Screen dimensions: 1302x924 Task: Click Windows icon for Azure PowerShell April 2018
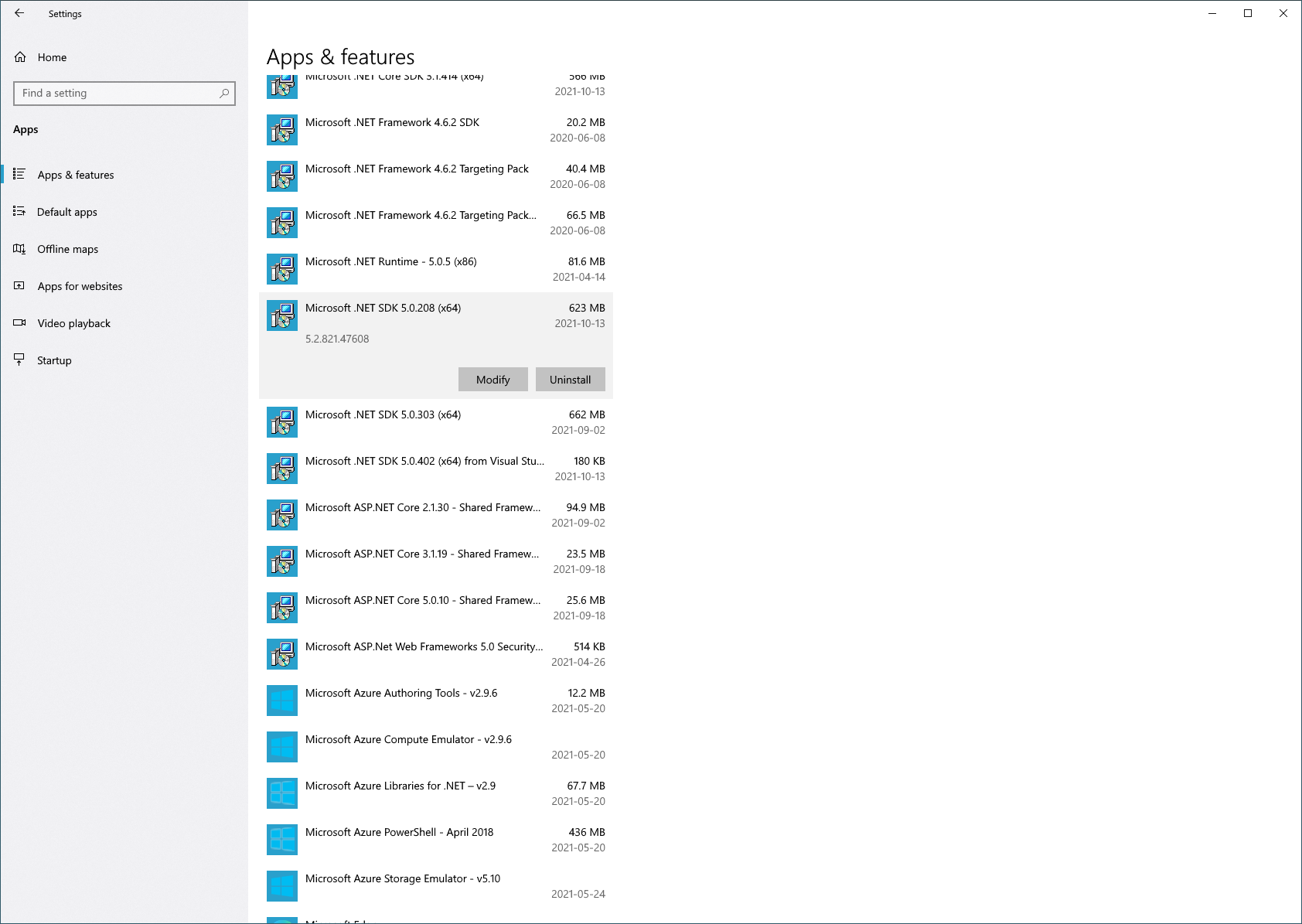pos(282,840)
